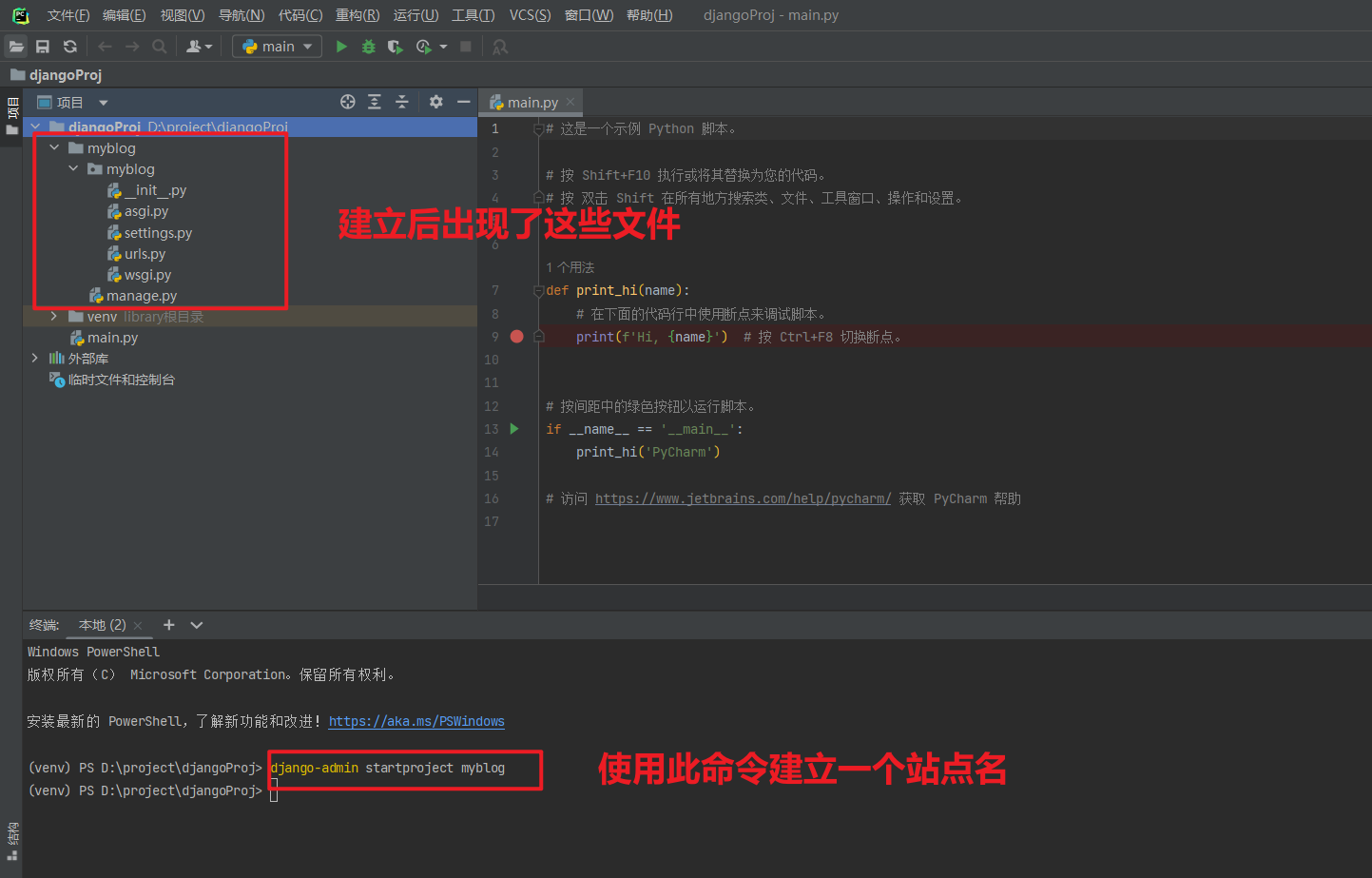Open the 文件(F) menu
1372x878 pixels.
(x=68, y=15)
